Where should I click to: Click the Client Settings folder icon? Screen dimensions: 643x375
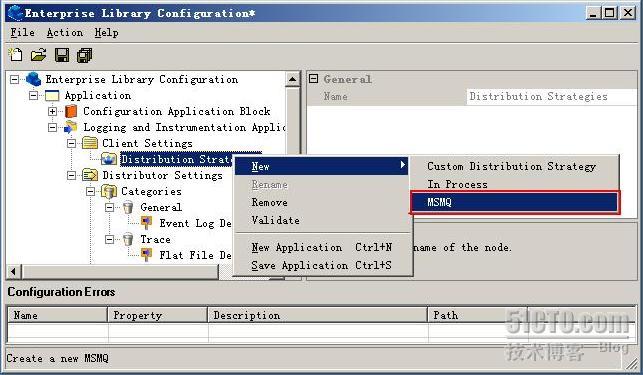pos(90,143)
